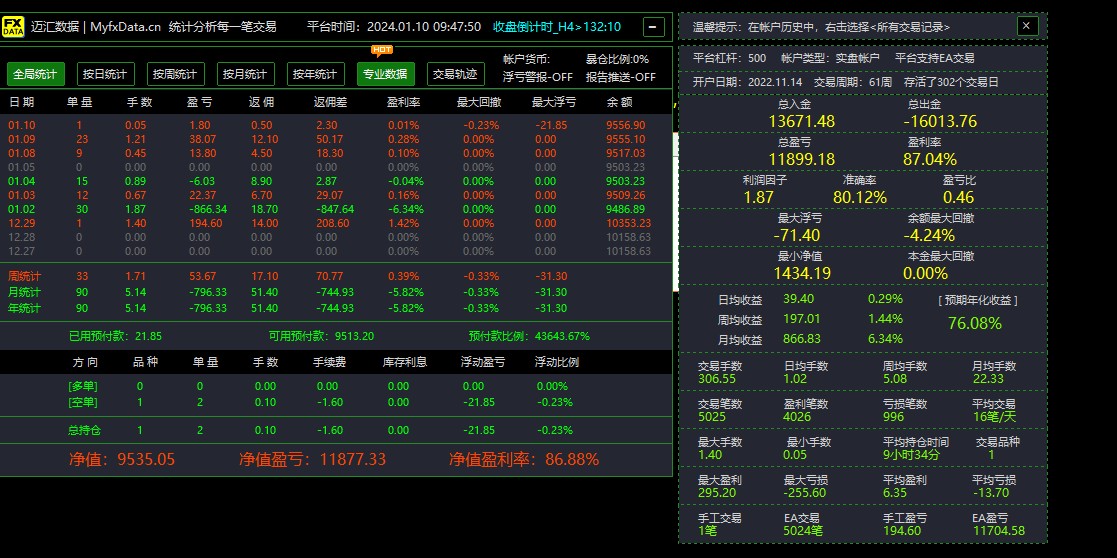Click the 余额最大回撤 value -4.24%
This screenshot has width=1117, height=558.
[929, 235]
